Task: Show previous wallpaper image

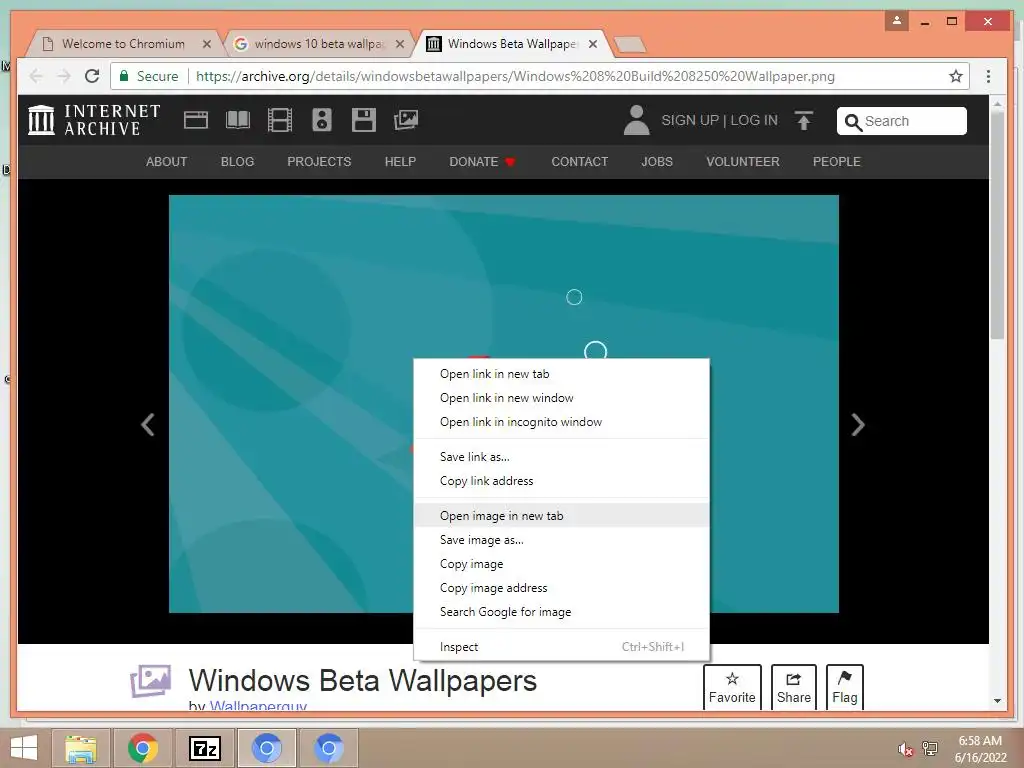Action: (x=148, y=424)
